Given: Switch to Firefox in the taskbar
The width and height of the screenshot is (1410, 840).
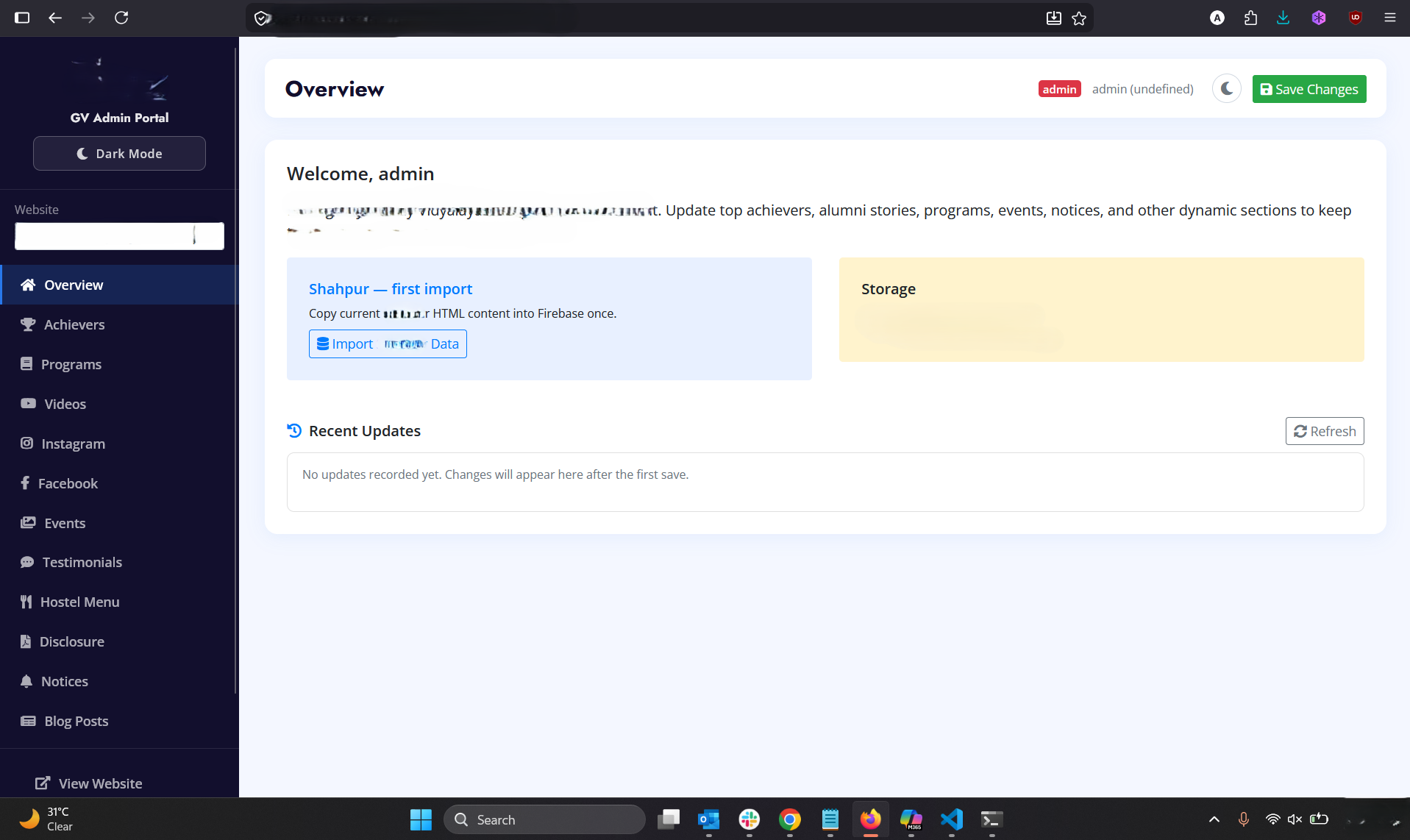Looking at the screenshot, I should [x=871, y=819].
